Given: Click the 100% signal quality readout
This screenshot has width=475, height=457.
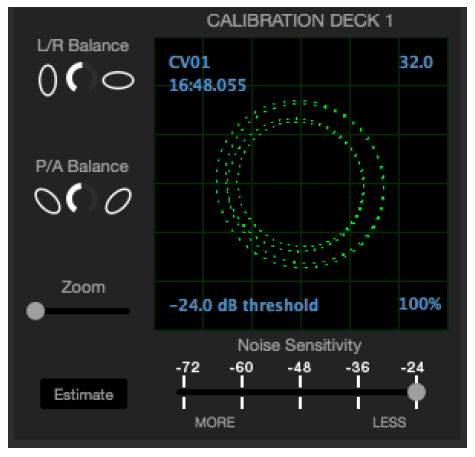Looking at the screenshot, I should 420,304.
